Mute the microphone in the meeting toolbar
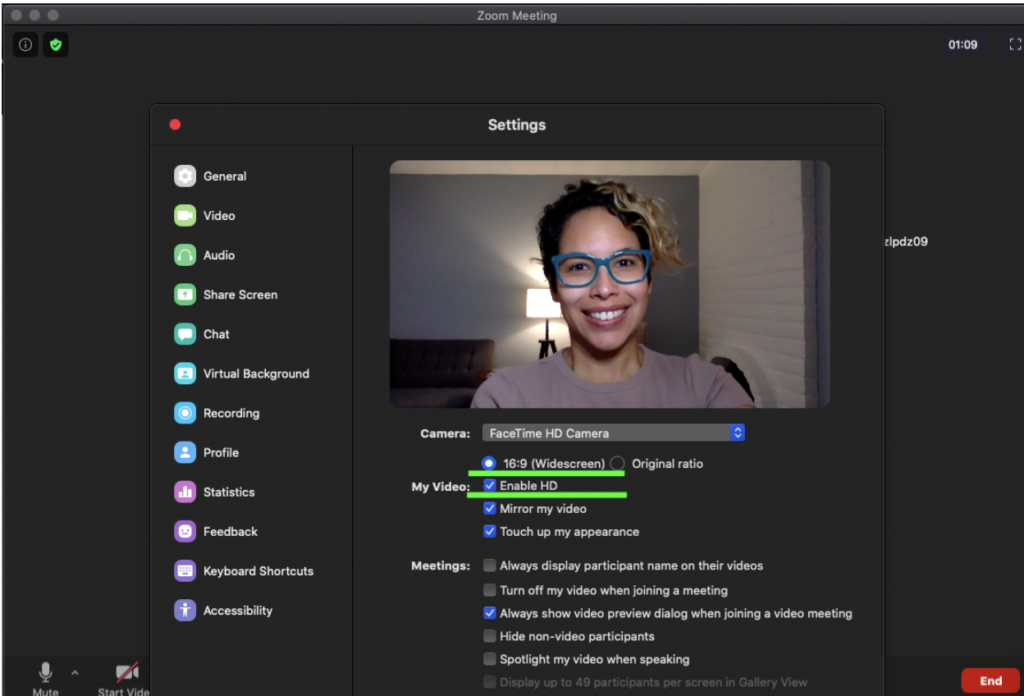Screen dimensions: 1024x696 click(x=45, y=678)
